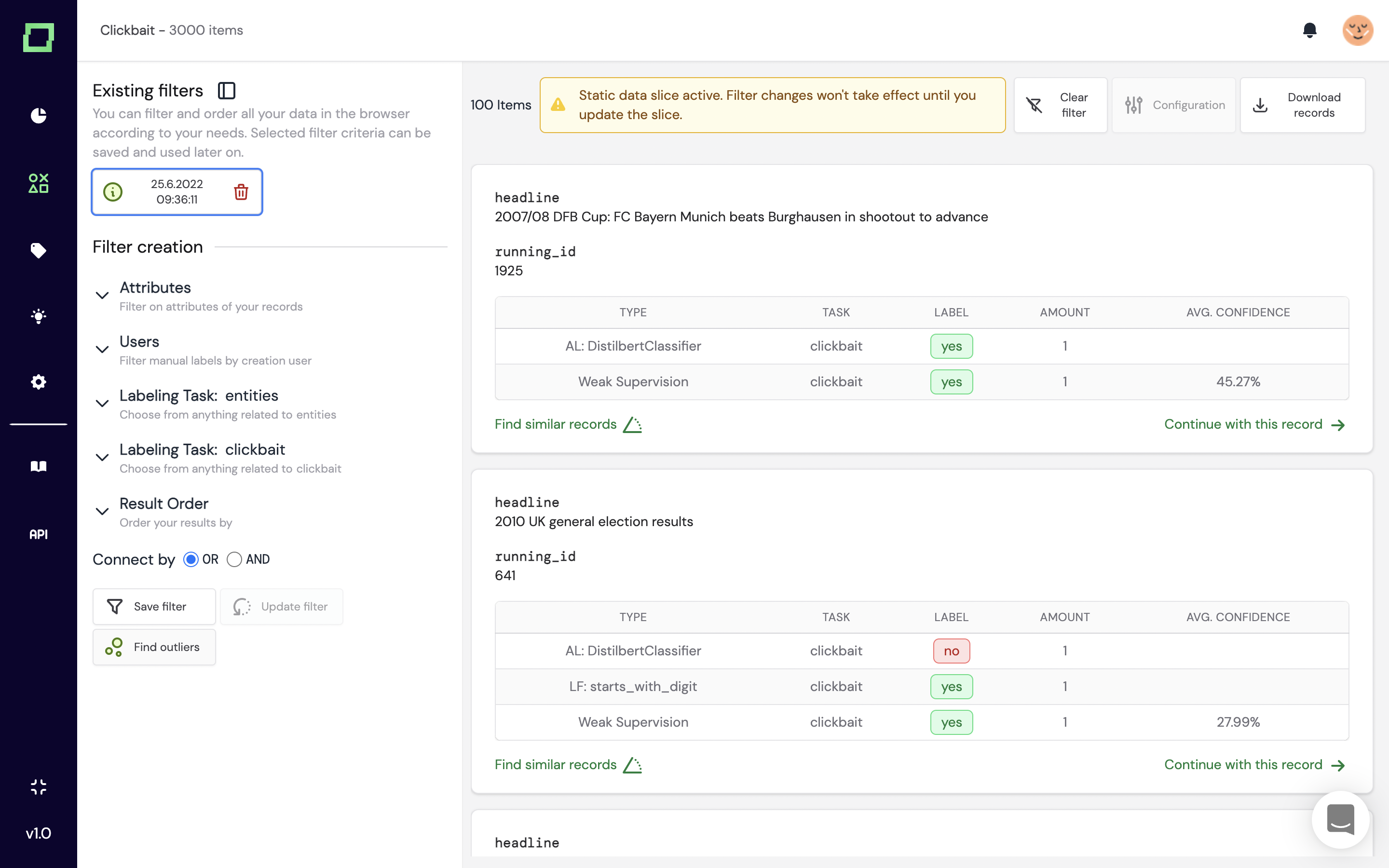This screenshot has height=868, width=1389.
Task: Click the Clear filter button
Action: click(x=1060, y=105)
